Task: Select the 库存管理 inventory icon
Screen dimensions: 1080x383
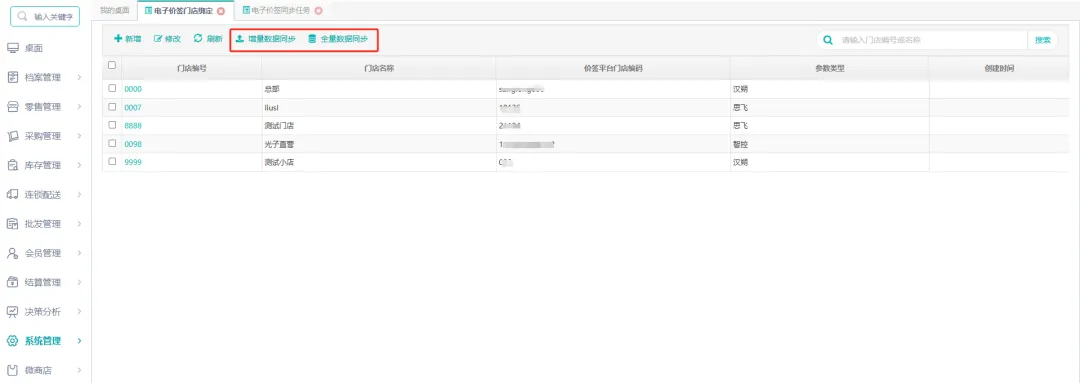Action: tap(12, 165)
